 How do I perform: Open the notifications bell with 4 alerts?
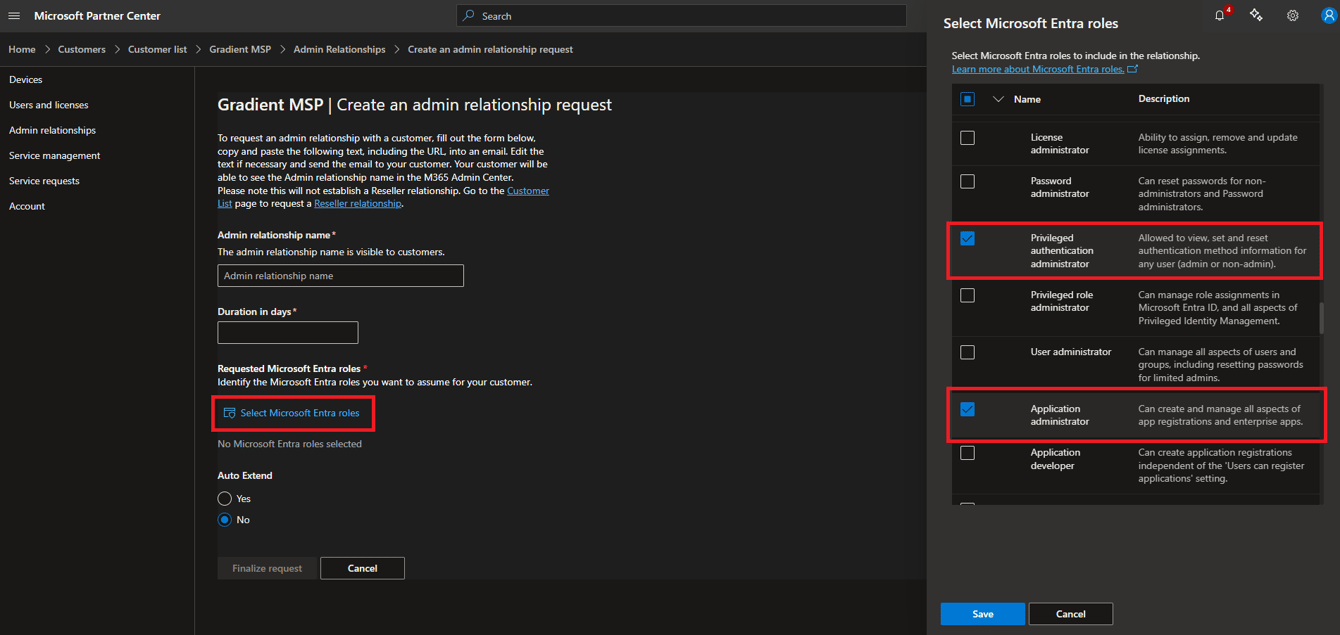[1219, 15]
